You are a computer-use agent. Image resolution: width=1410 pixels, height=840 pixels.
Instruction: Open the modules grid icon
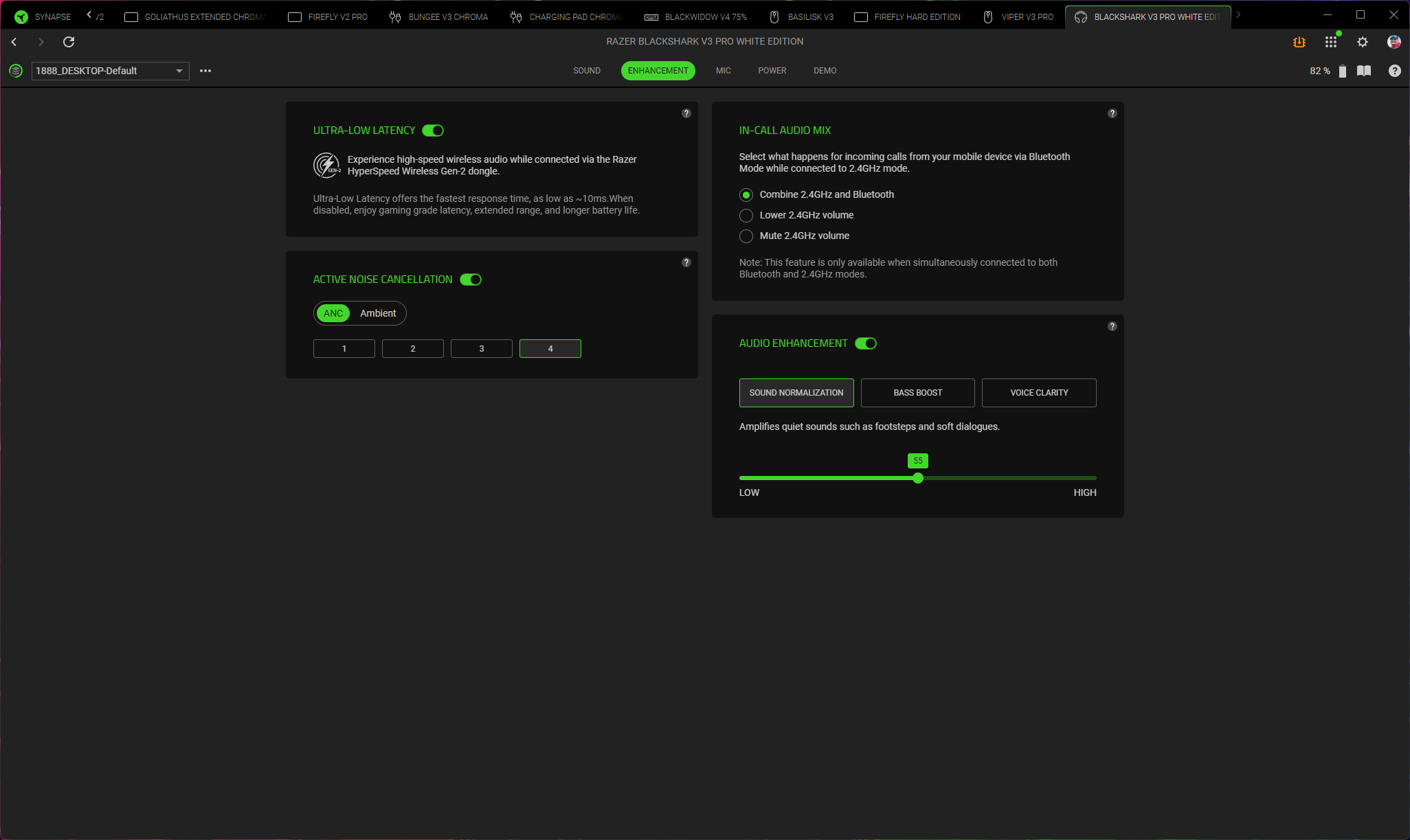(x=1330, y=42)
